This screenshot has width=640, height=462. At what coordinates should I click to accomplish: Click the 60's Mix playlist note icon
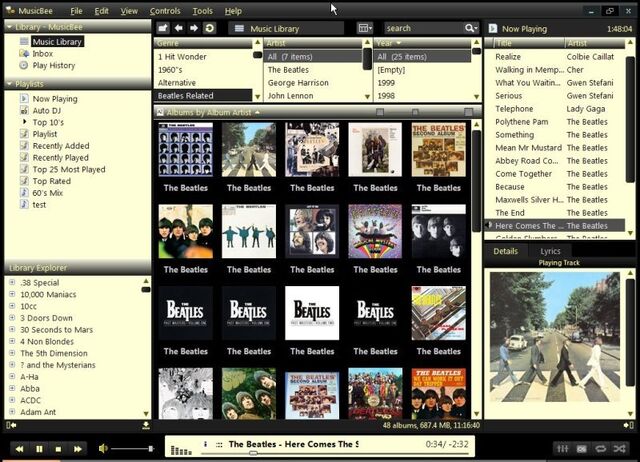[24, 193]
